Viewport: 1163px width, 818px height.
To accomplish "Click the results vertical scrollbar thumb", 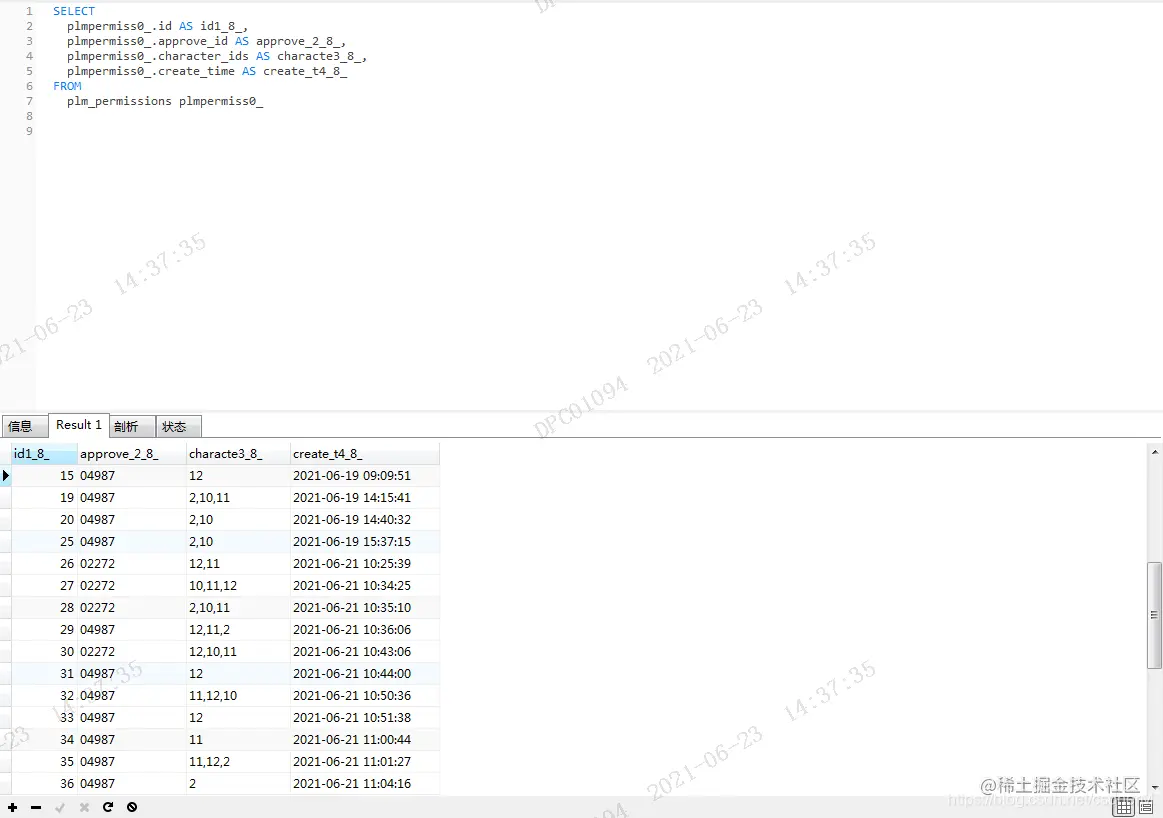I will pos(1154,616).
